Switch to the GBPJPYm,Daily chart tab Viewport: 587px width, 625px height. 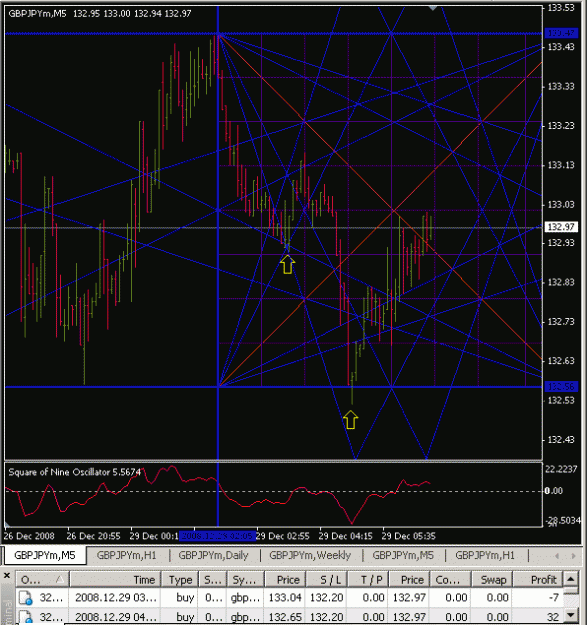point(213,555)
